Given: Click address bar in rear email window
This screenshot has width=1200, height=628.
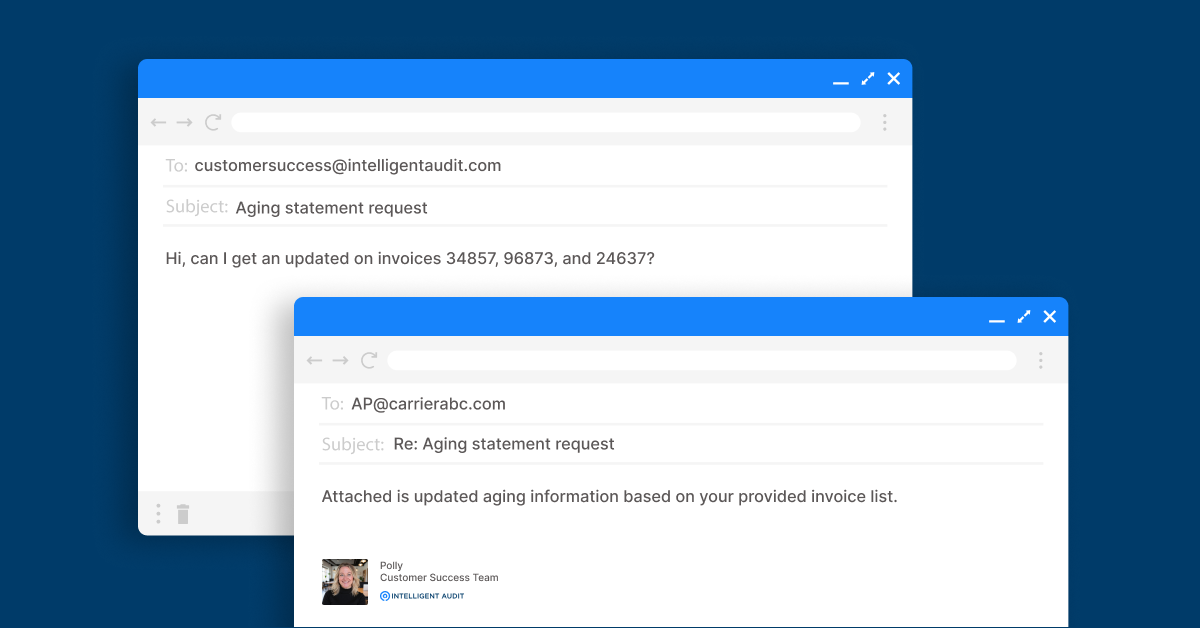Looking at the screenshot, I should tap(546, 122).
